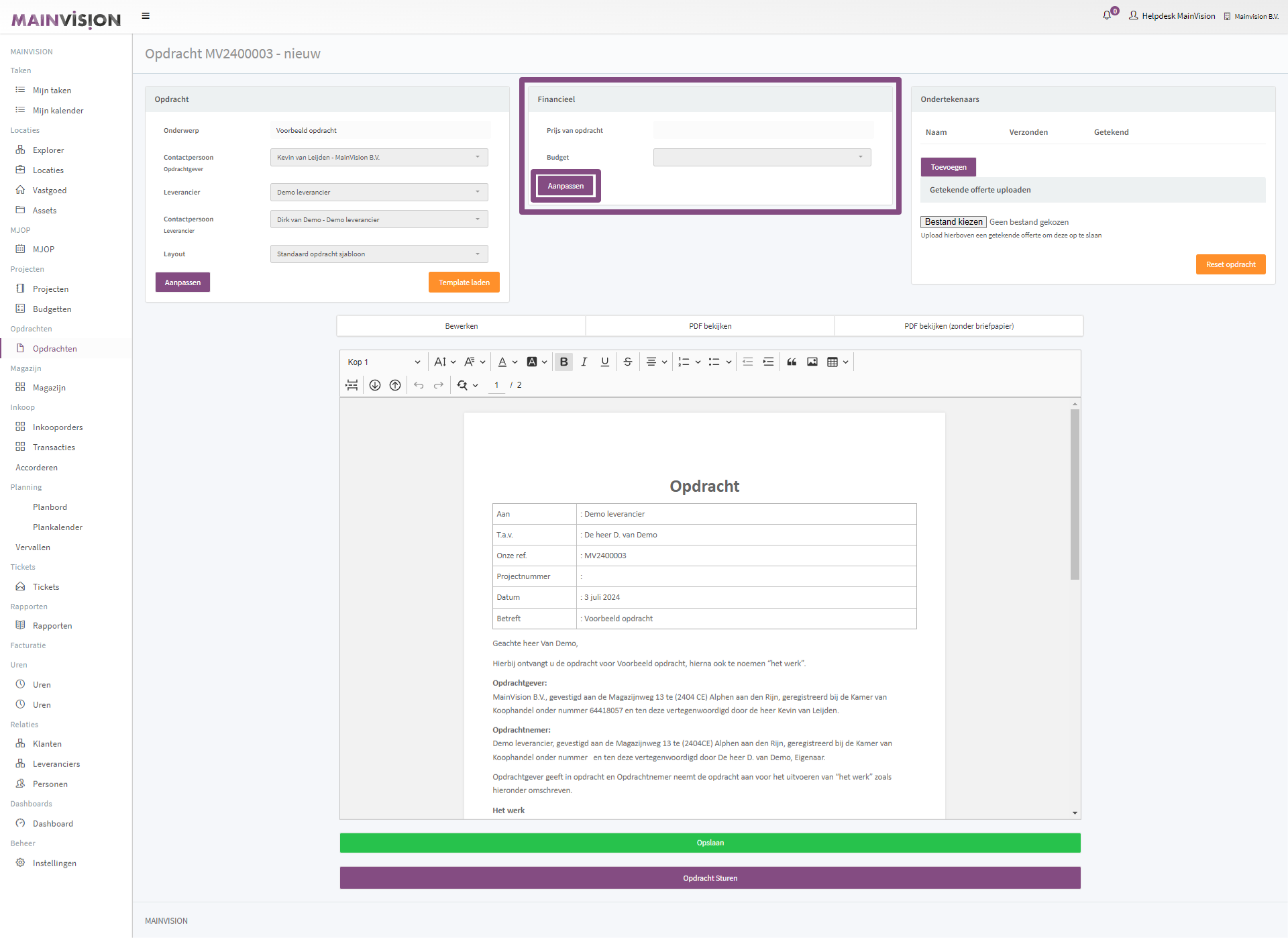Open Leveranciers in the sidebar
Screen dimensions: 1288x938
56,764
